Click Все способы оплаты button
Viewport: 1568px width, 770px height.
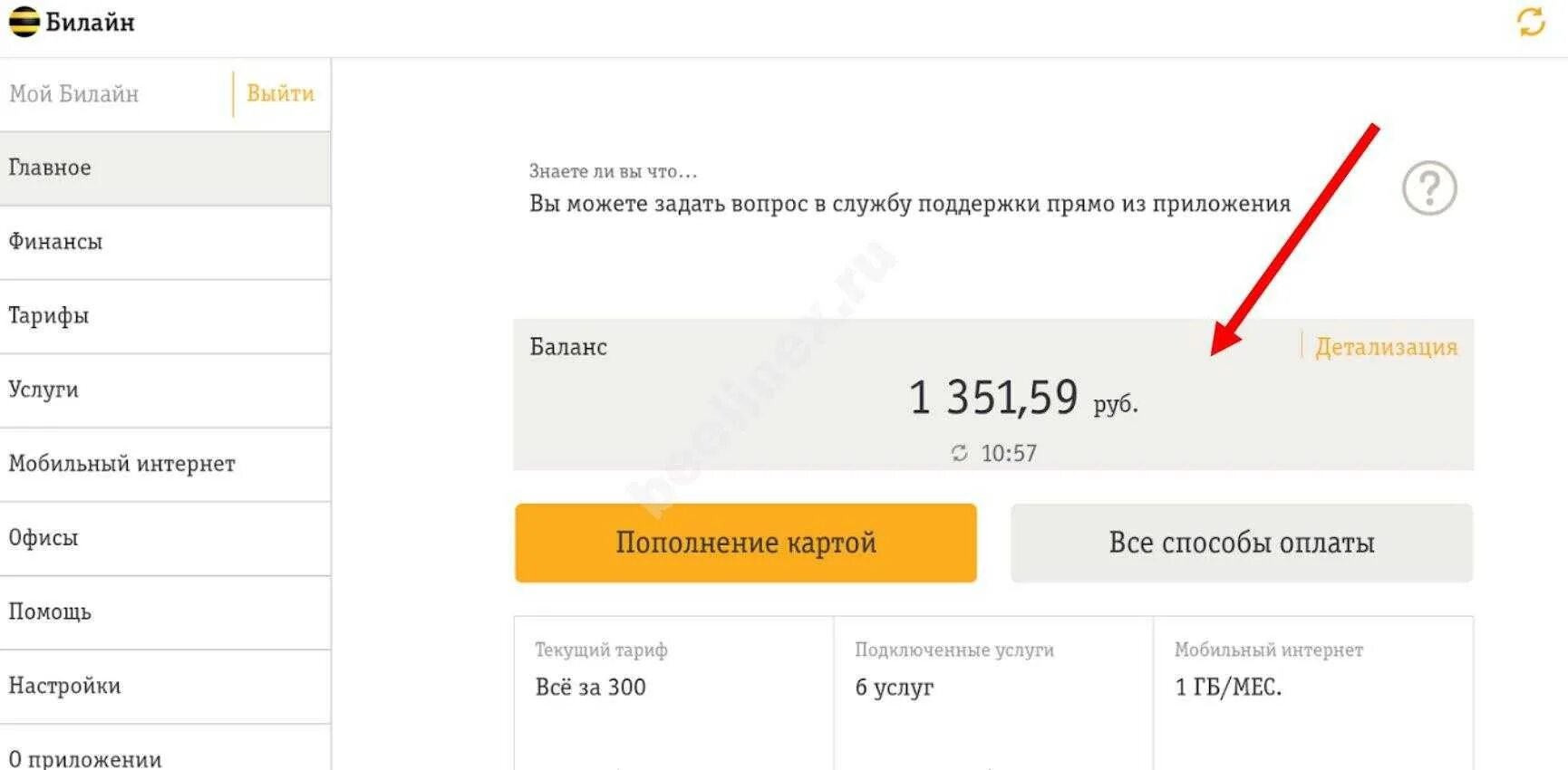[1242, 543]
